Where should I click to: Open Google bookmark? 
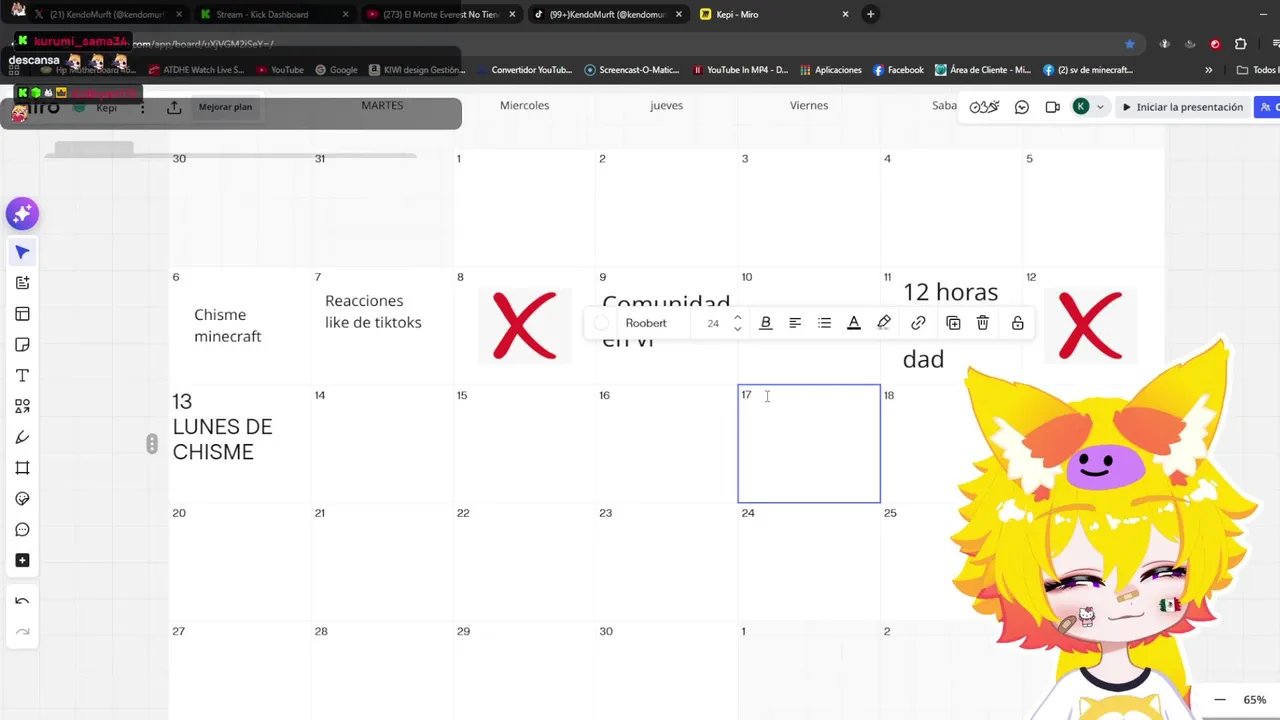pyautogui.click(x=336, y=70)
